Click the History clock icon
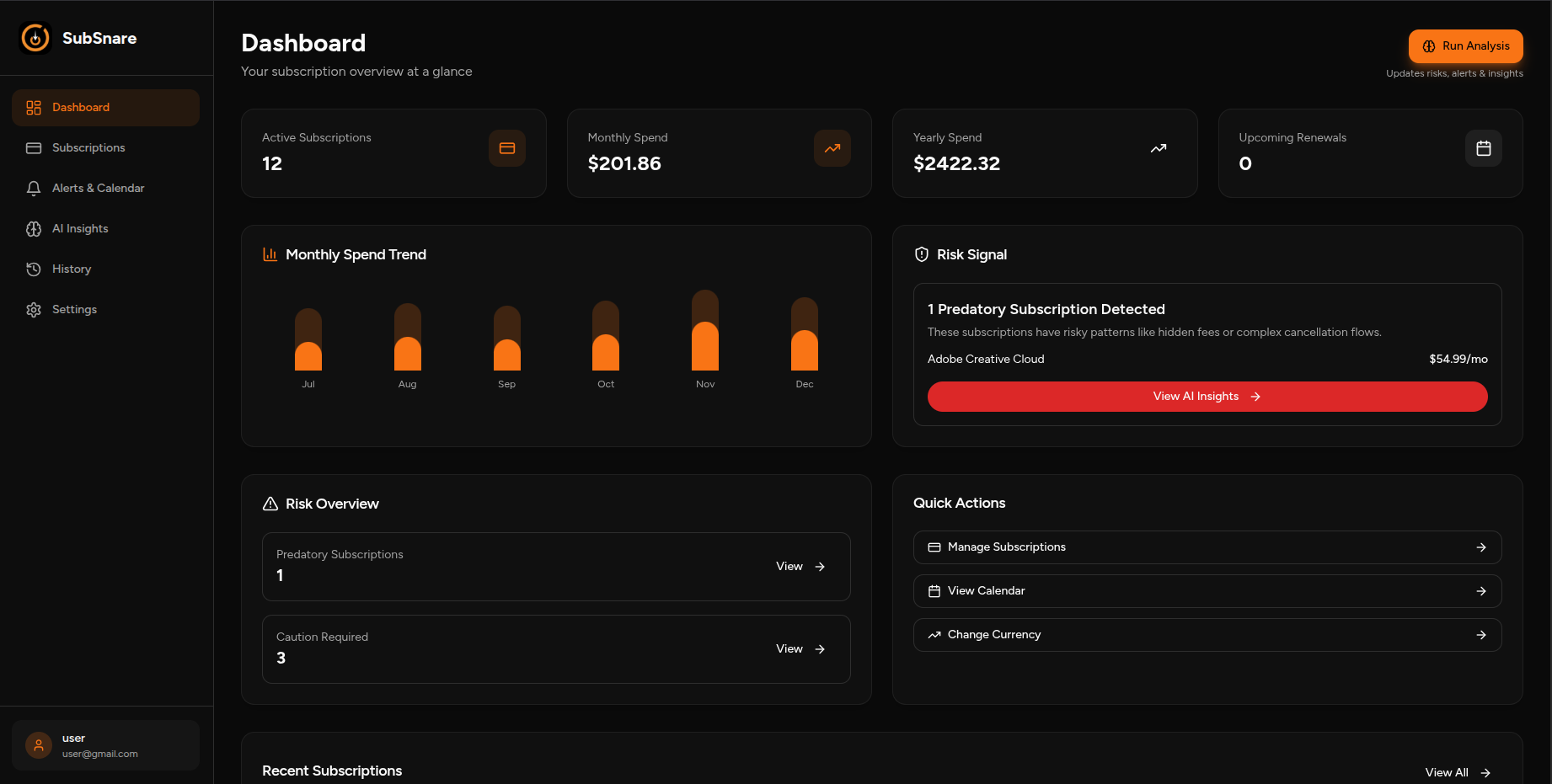Viewport: 1552px width, 784px height. click(x=34, y=269)
